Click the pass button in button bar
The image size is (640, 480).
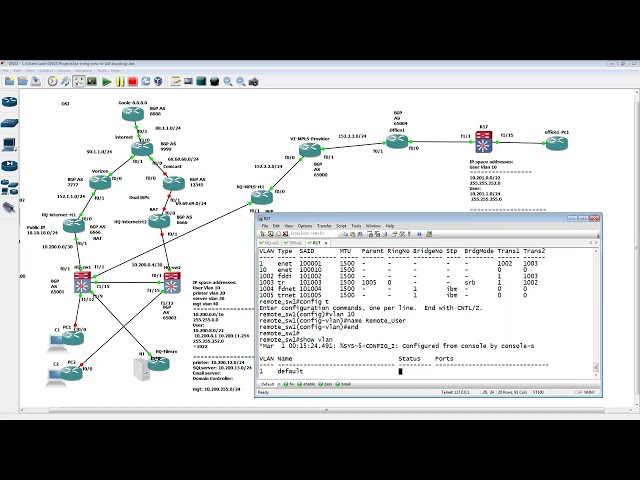click(x=326, y=384)
